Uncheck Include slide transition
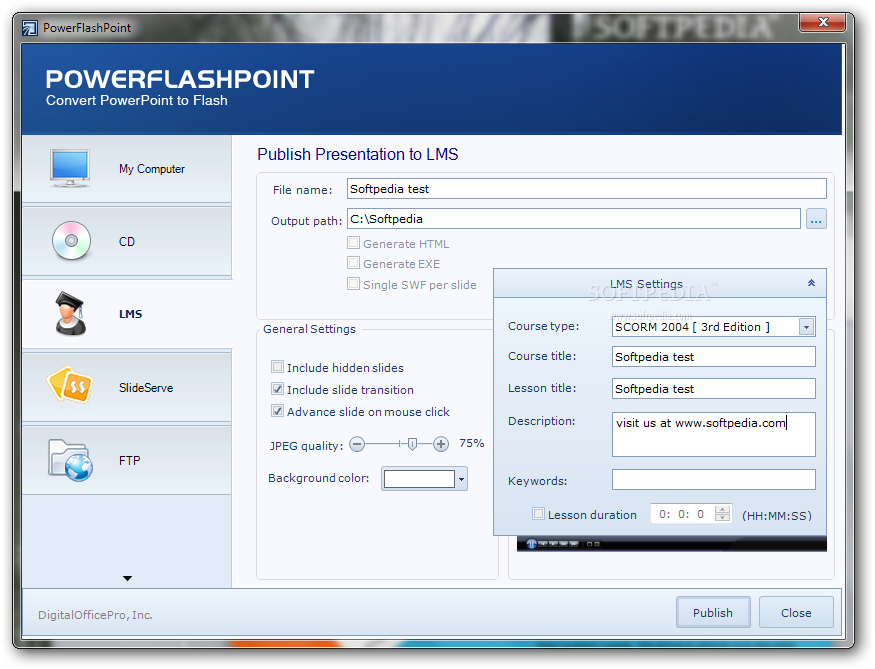 (x=277, y=389)
